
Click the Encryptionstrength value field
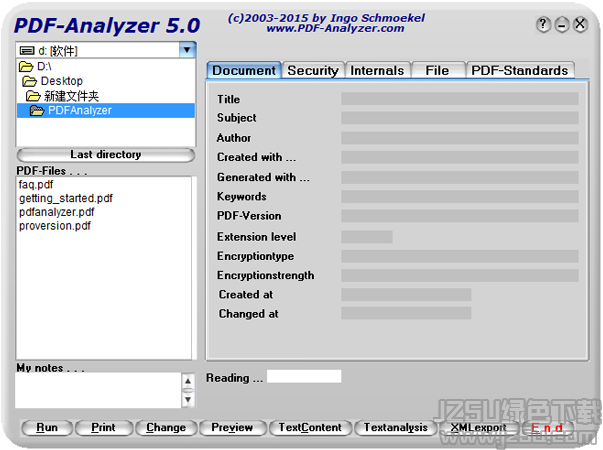[460, 275]
